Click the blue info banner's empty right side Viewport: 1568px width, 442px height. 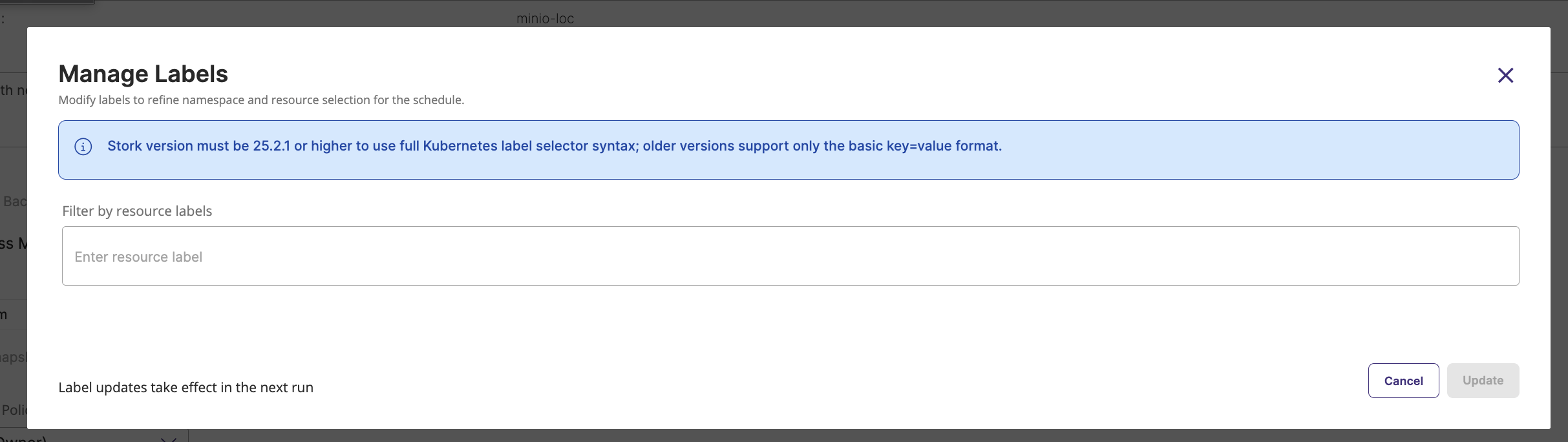pyautogui.click(x=1260, y=150)
